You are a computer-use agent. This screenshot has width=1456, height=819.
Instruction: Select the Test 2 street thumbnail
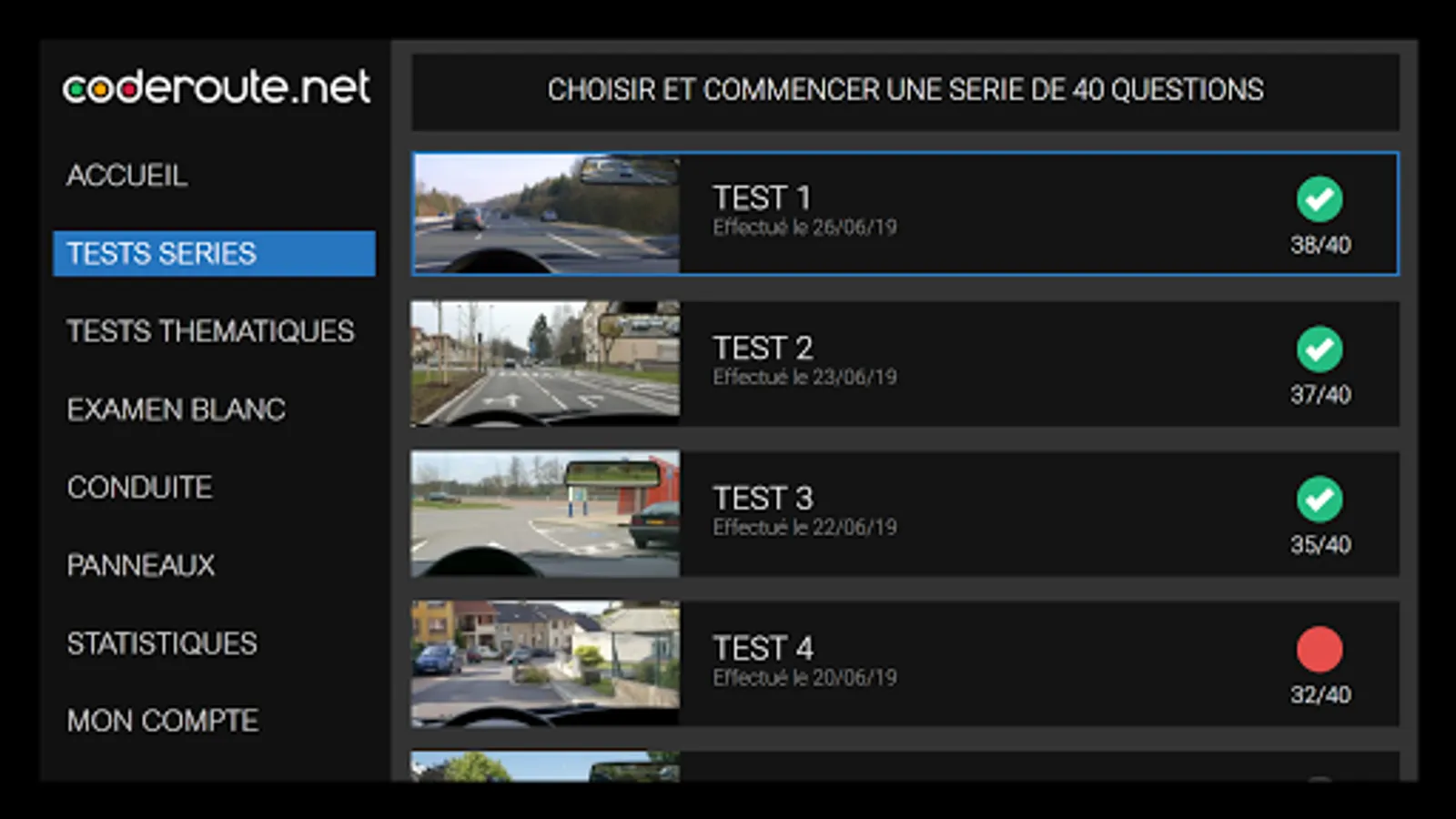tap(545, 364)
